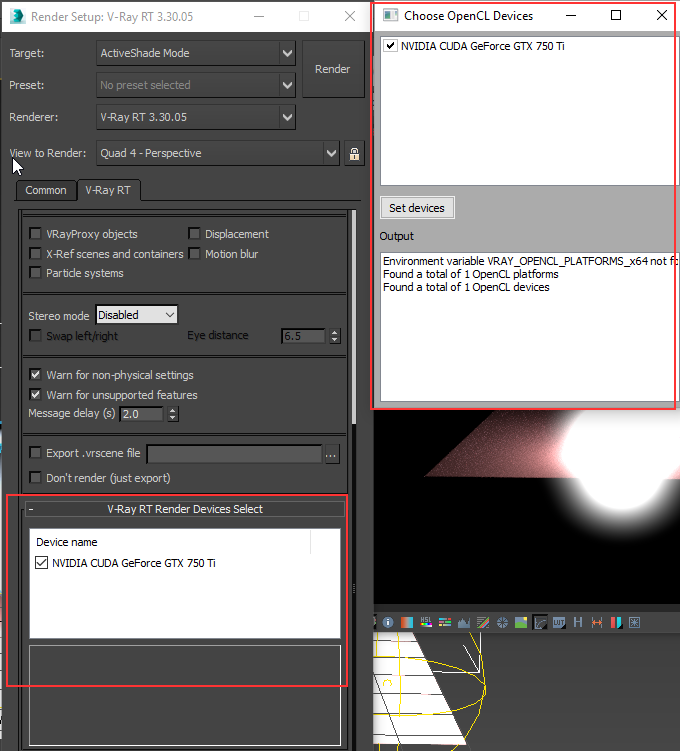Screen dimensions: 680x751
Task: Minimize the Choose OpenCL Devices window
Action: [x=571, y=15]
